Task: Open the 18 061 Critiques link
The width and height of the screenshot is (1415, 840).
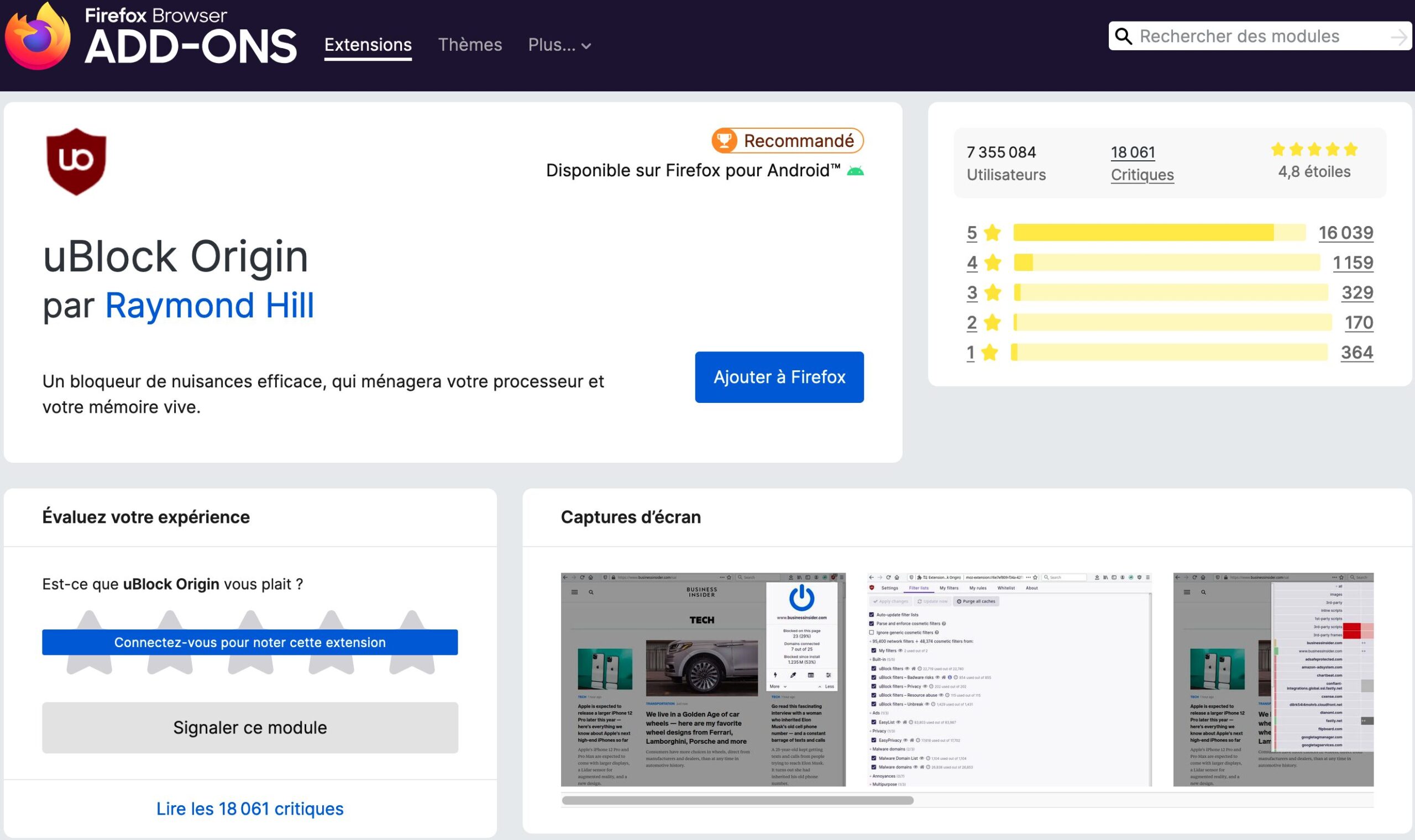Action: 1142,163
